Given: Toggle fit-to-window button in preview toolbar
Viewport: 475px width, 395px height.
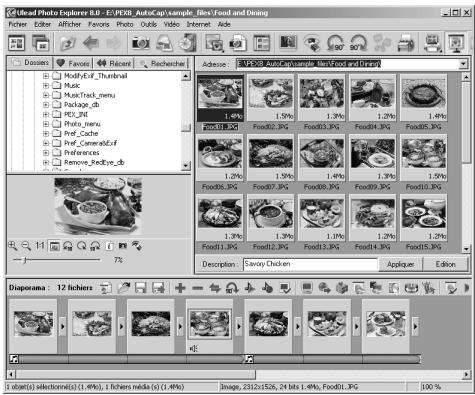Looking at the screenshot, I should 54,246.
